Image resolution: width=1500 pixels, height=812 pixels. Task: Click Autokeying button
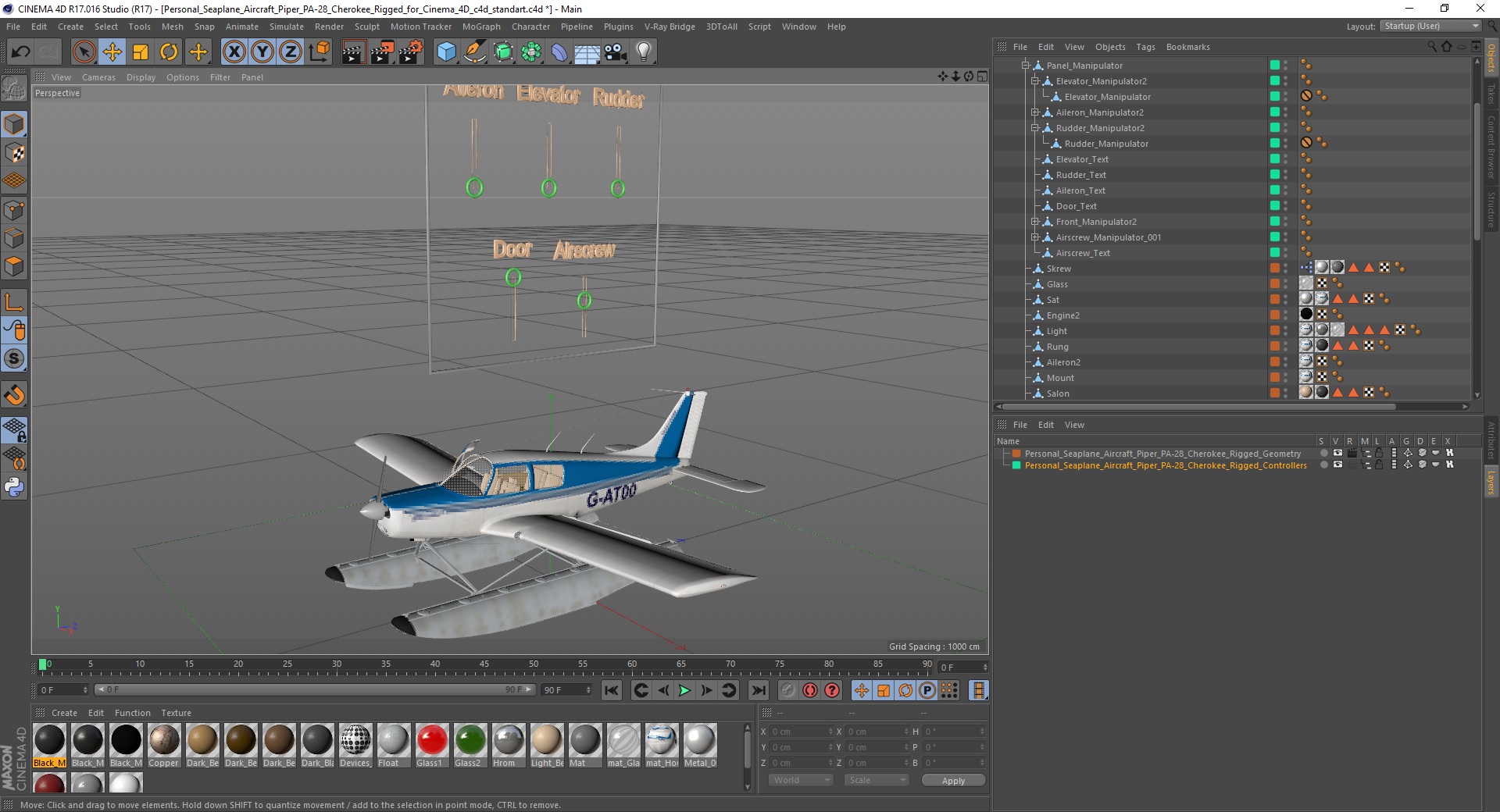pos(810,690)
